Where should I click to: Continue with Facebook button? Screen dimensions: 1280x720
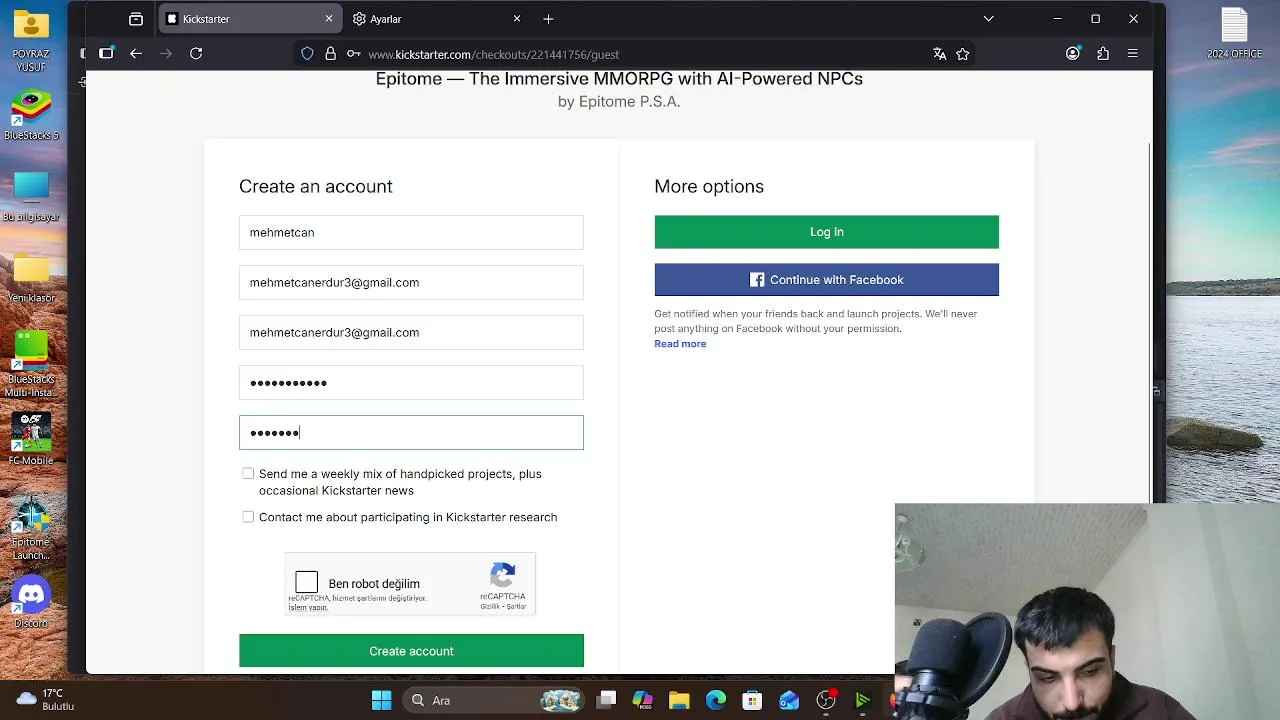pyautogui.click(x=827, y=280)
